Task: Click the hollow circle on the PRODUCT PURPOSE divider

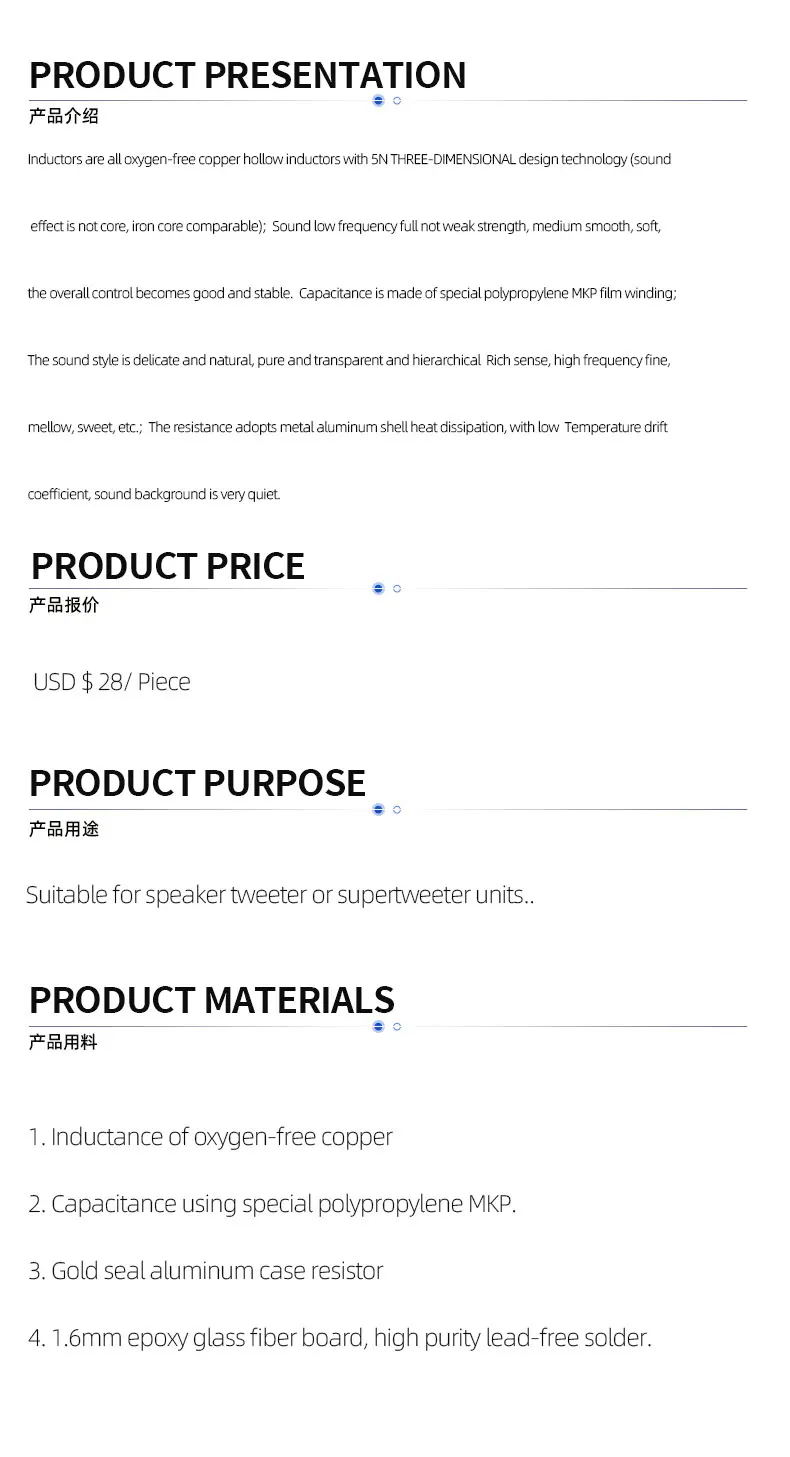Action: click(397, 809)
